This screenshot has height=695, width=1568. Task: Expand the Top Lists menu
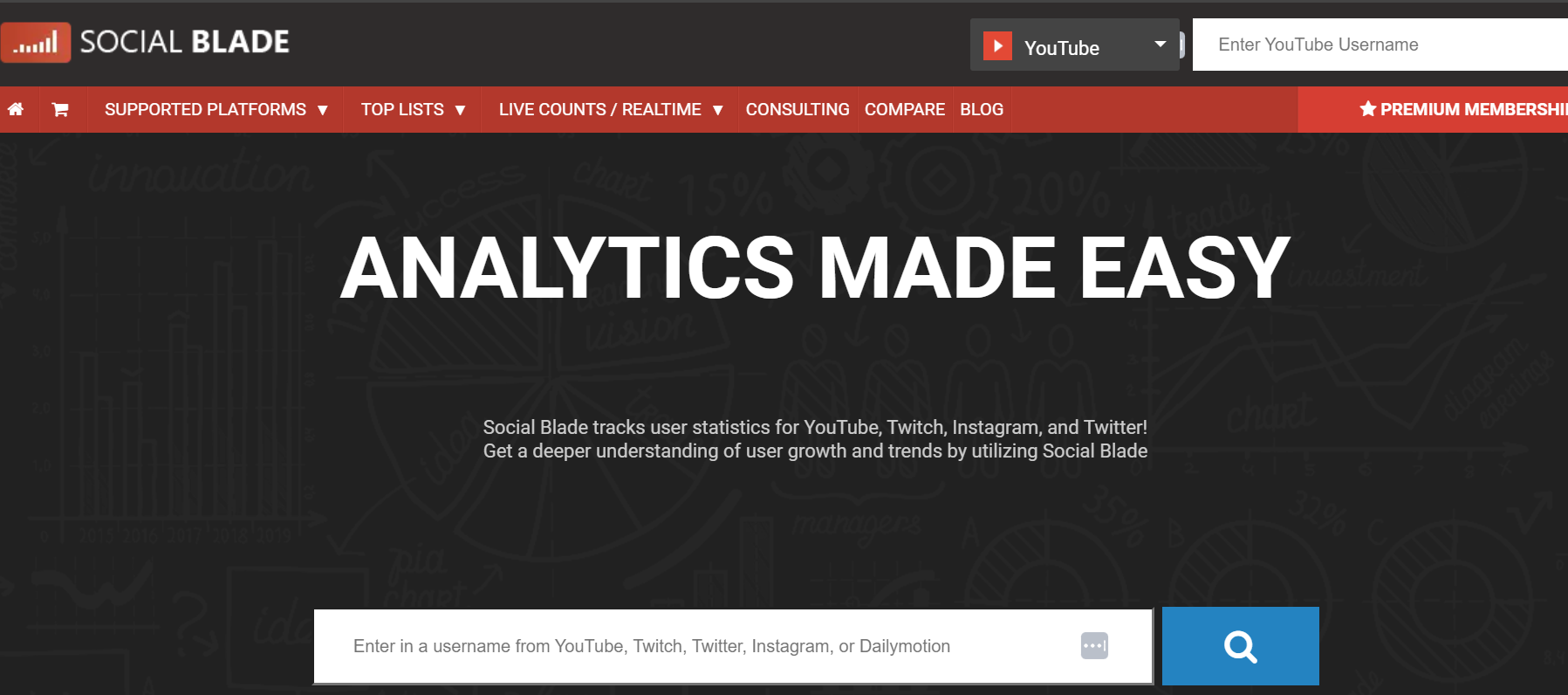pos(413,109)
